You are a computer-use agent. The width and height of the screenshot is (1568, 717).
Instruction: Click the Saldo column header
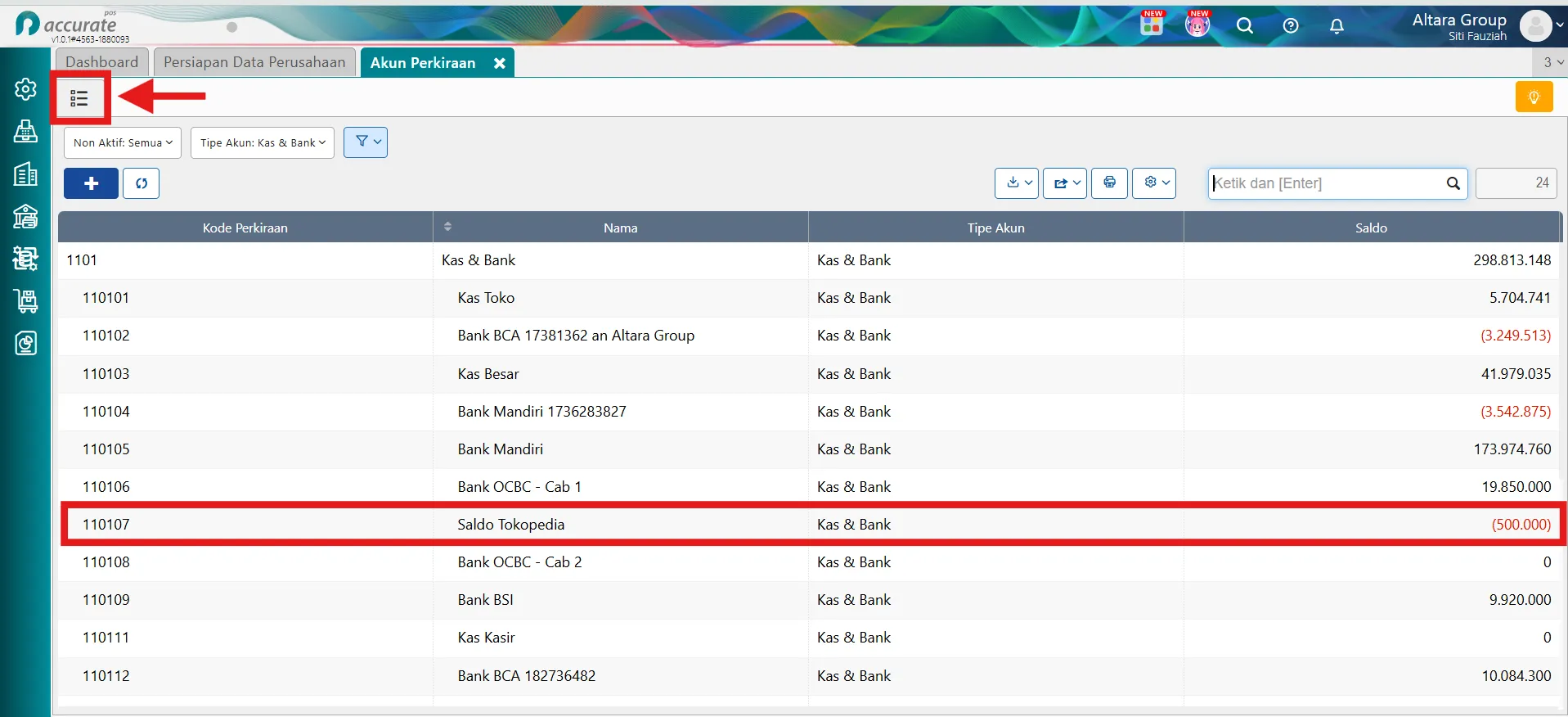pos(1371,228)
